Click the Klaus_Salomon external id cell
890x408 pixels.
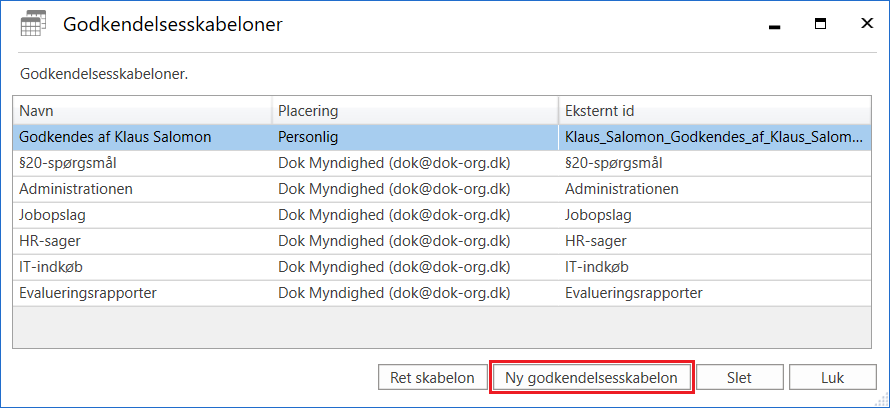click(713, 137)
